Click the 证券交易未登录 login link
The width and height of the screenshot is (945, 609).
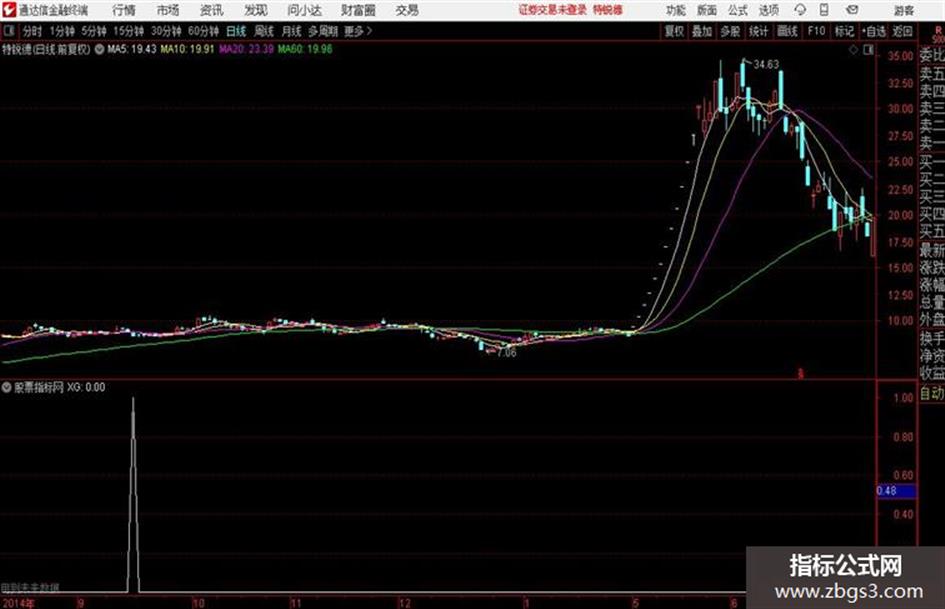(x=552, y=10)
